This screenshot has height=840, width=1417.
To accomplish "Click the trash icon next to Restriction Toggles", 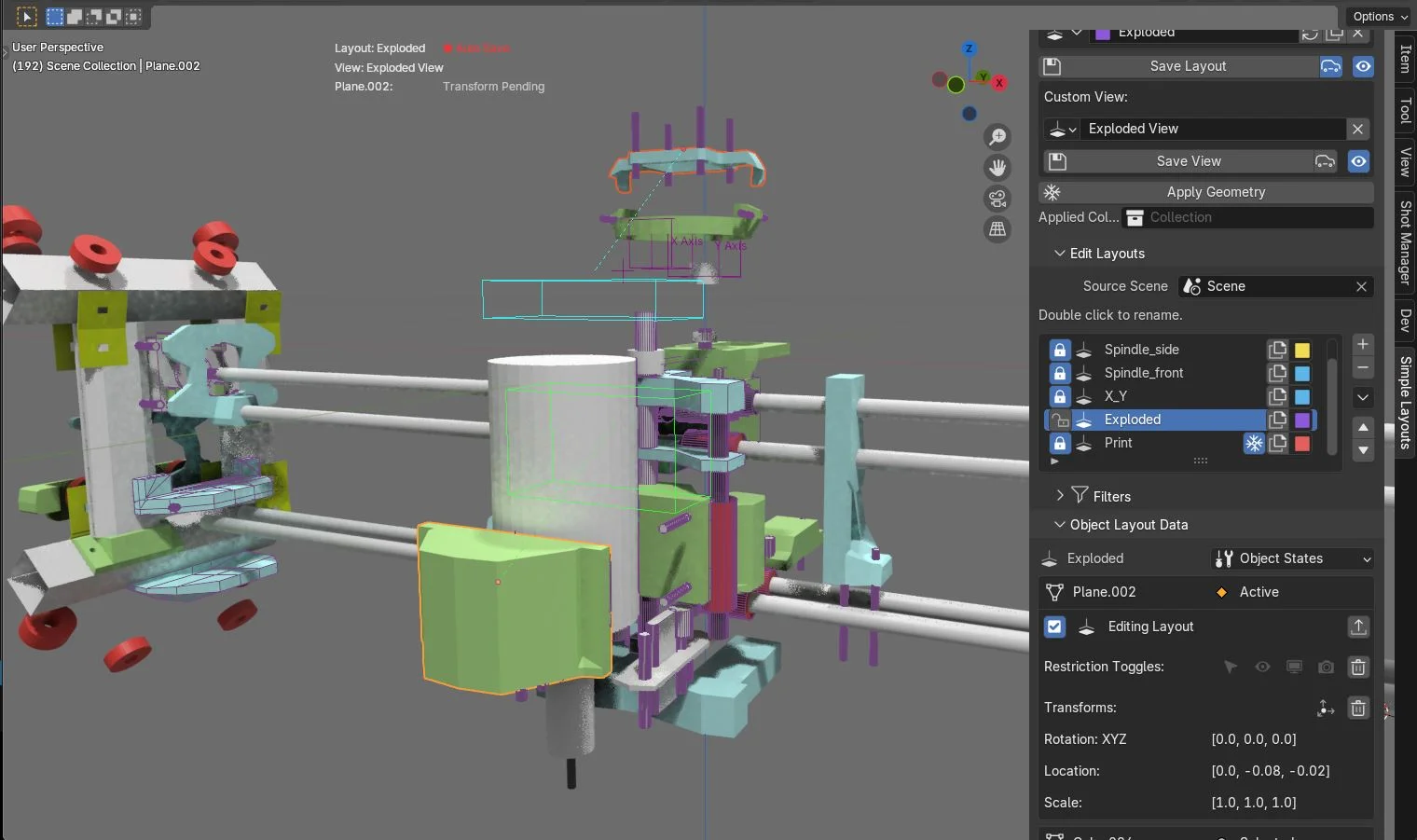I will point(1358,667).
